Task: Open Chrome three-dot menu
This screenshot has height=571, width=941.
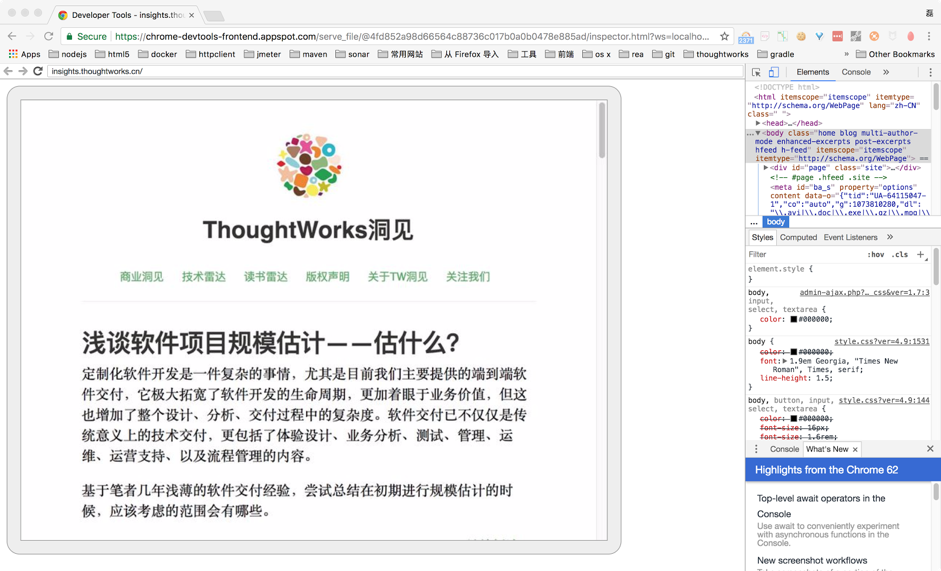Action: 928,36
